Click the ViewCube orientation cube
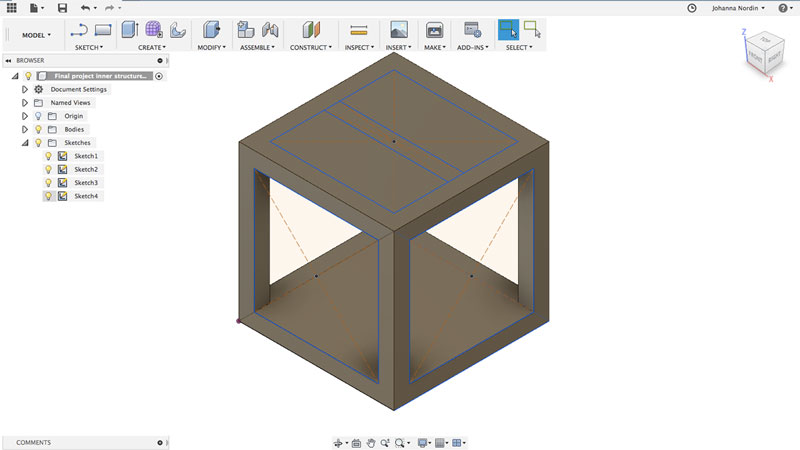800x450 pixels. coord(764,55)
